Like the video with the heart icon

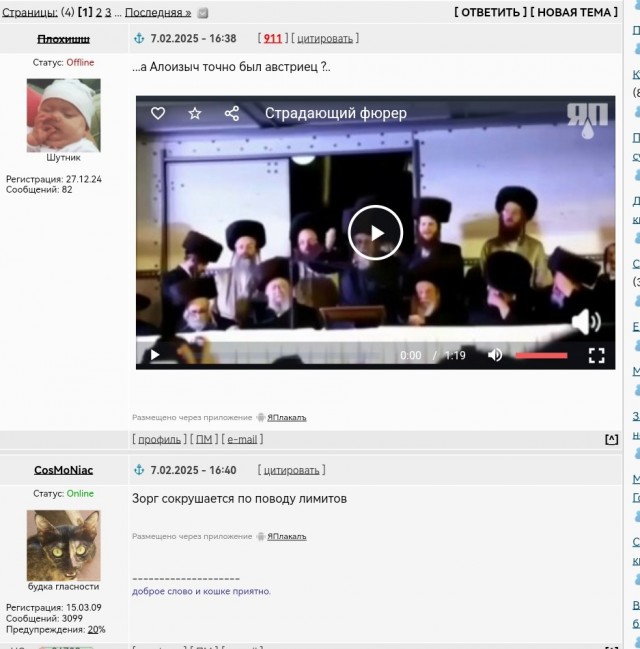click(x=158, y=113)
